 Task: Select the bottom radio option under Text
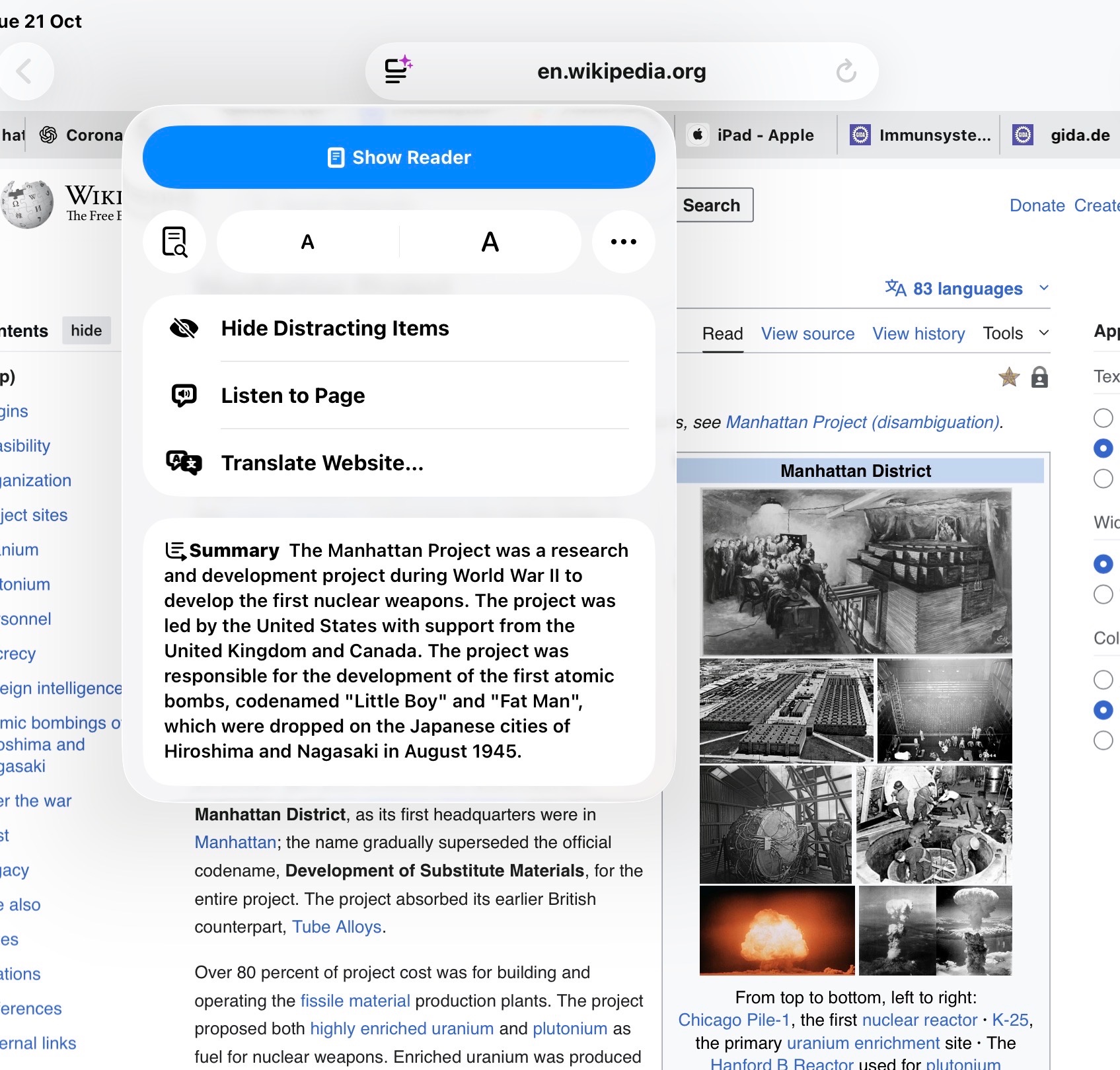[x=1103, y=479]
